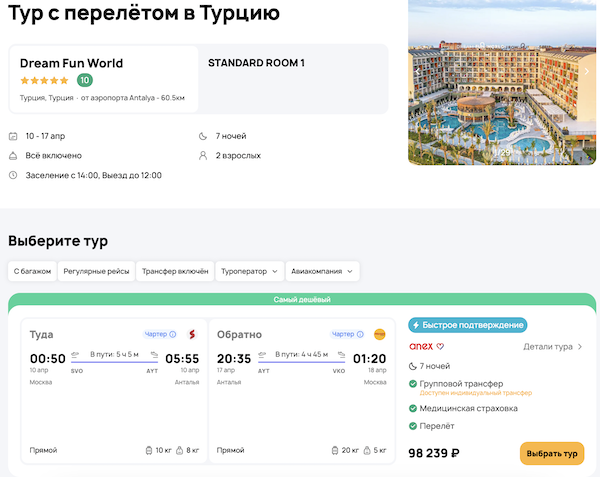Image resolution: width=600 pixels, height=477 pixels.
Task: Toggle the Трансфер включён filter
Action: point(175,271)
